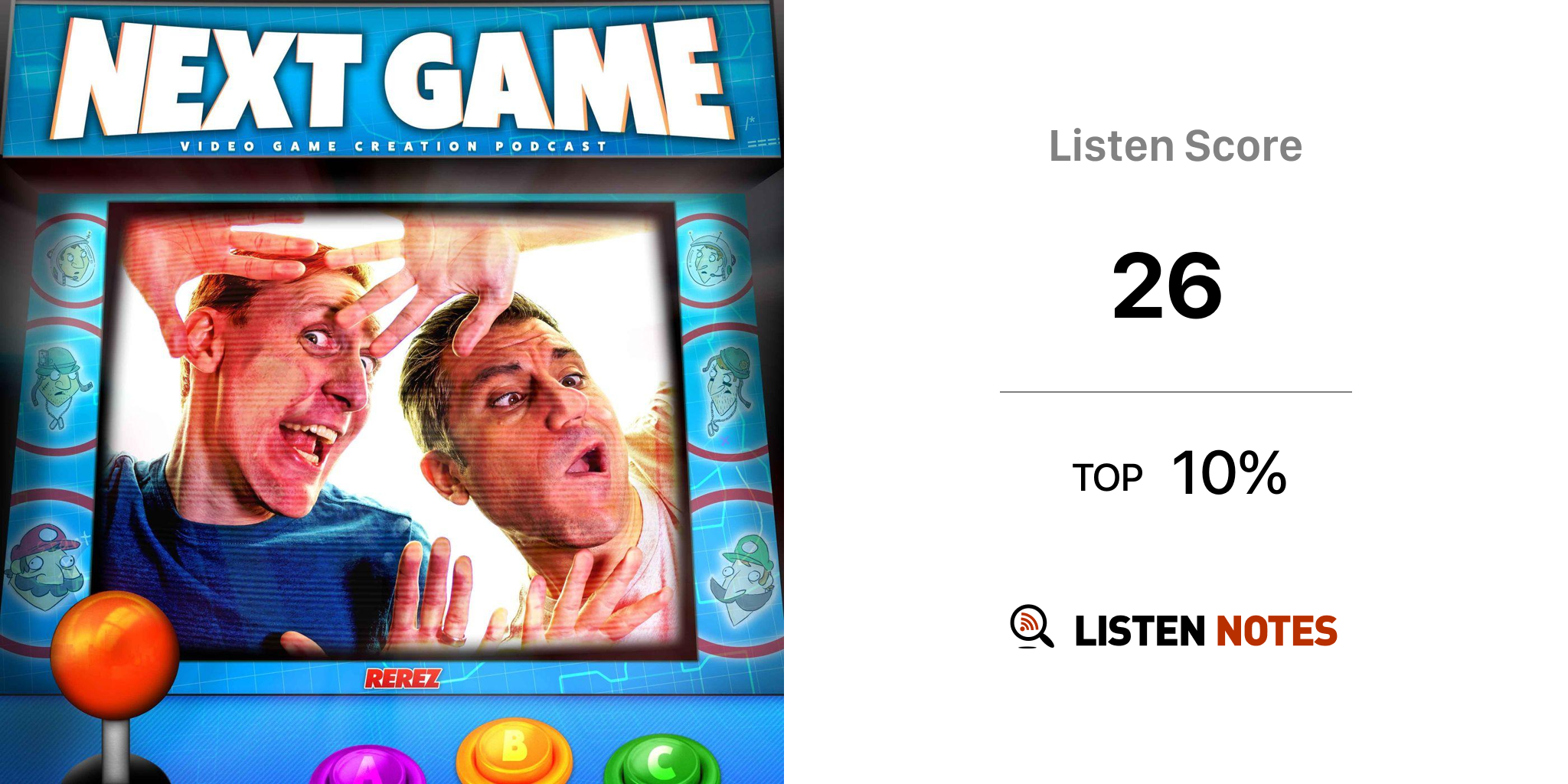Click the red REREZ logo
The height and width of the screenshot is (784, 1568).
click(x=403, y=678)
